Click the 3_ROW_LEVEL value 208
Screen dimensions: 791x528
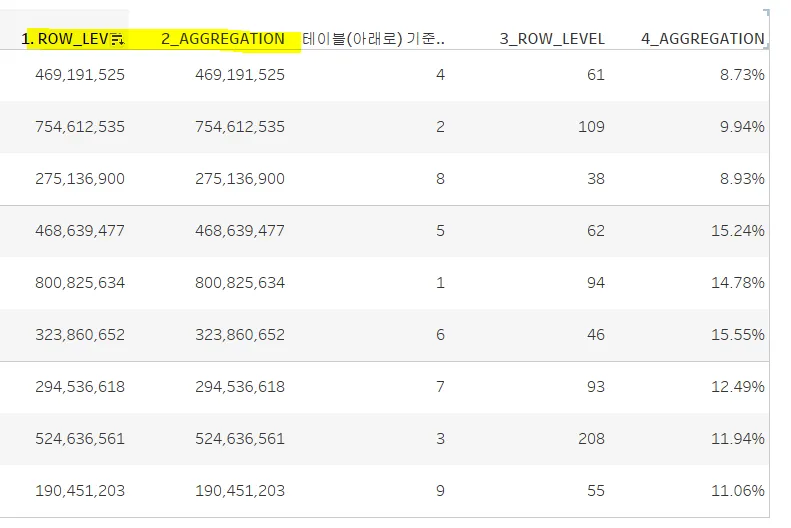[x=591, y=438]
